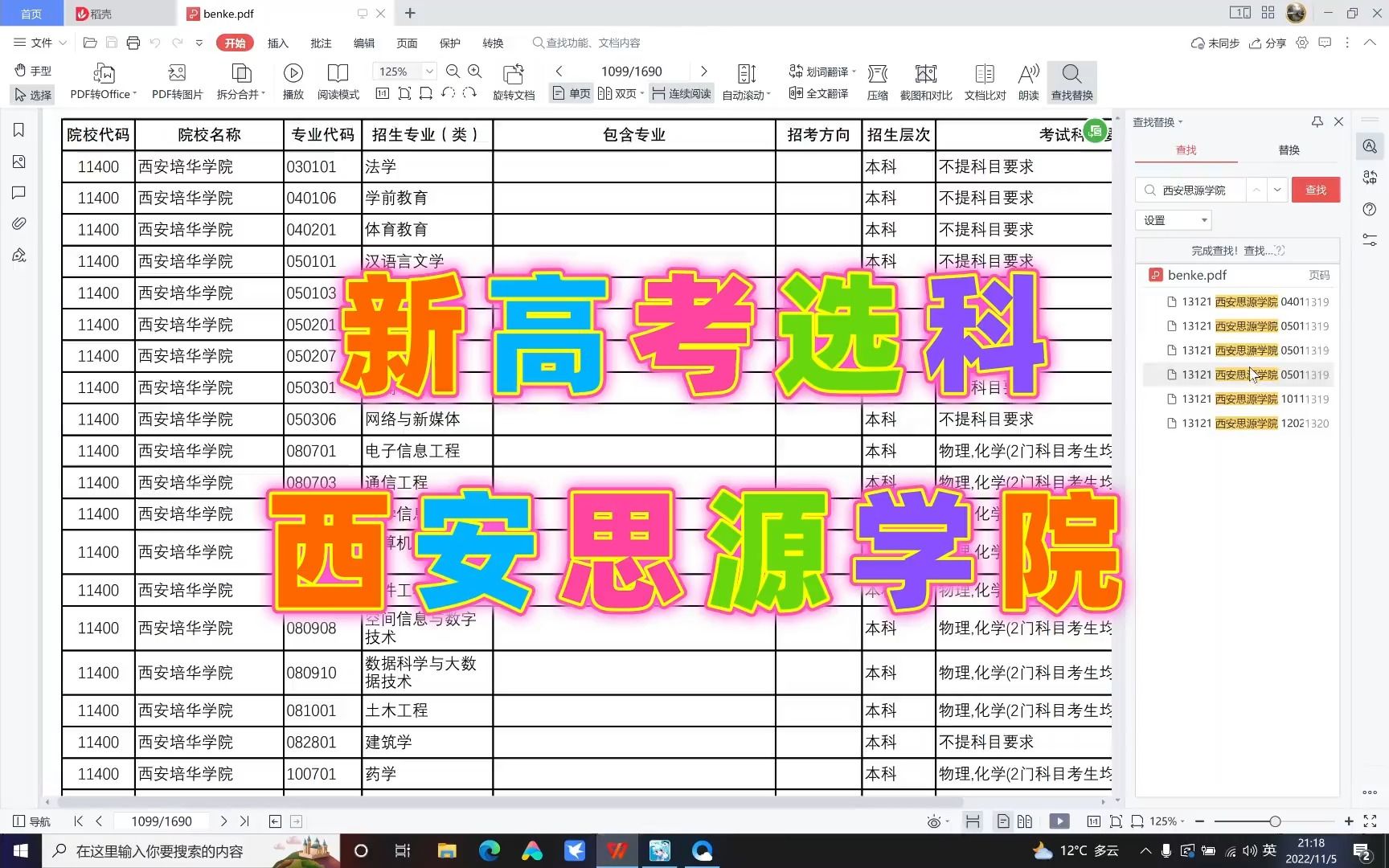Switch to the 替换 tab in search panel
The width and height of the screenshot is (1389, 868).
pyautogui.click(x=1289, y=150)
